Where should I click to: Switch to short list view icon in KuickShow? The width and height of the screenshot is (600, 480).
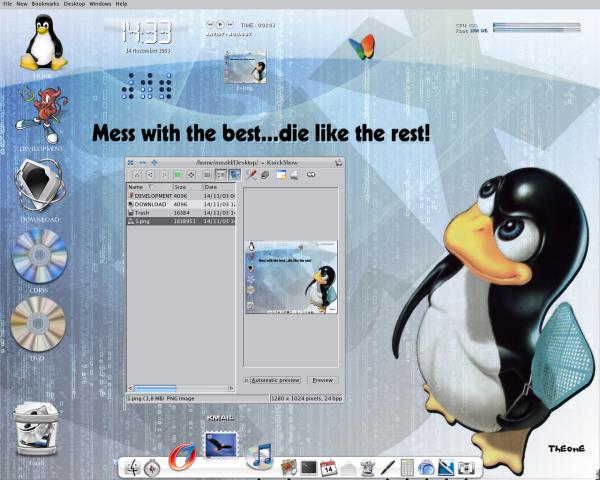207,175
